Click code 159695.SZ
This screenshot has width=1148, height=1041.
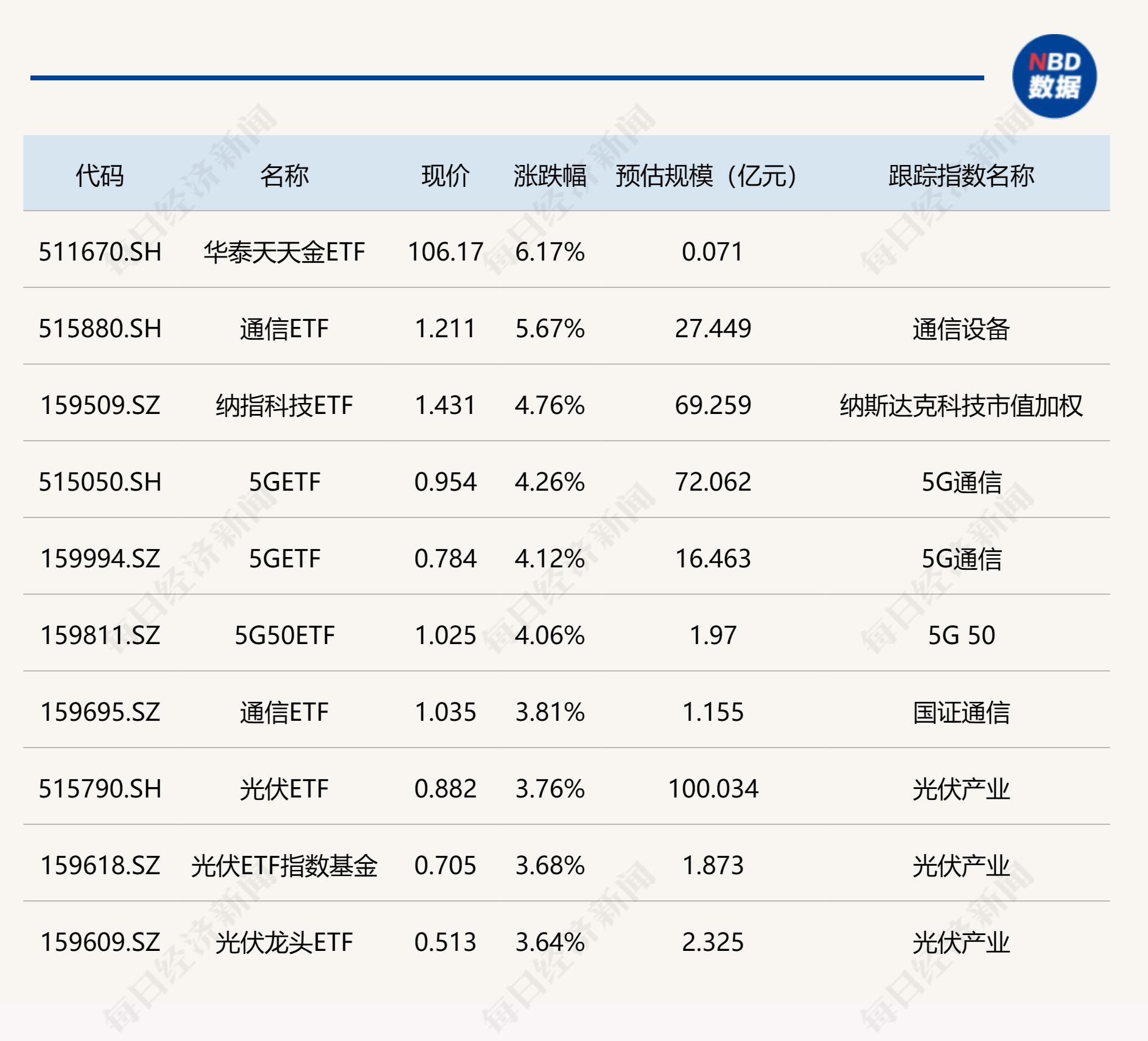[100, 712]
